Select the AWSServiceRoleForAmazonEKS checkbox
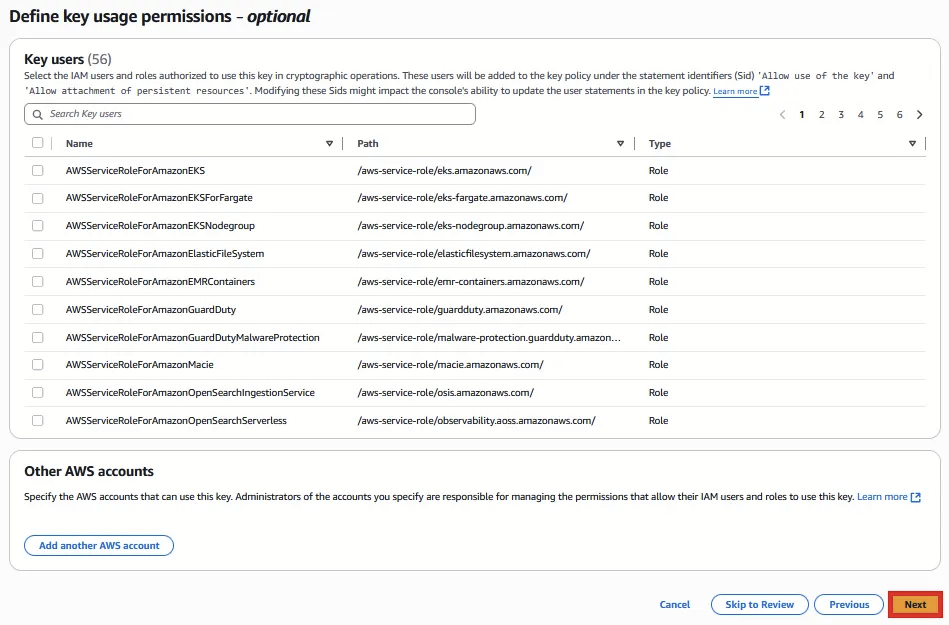 point(38,171)
